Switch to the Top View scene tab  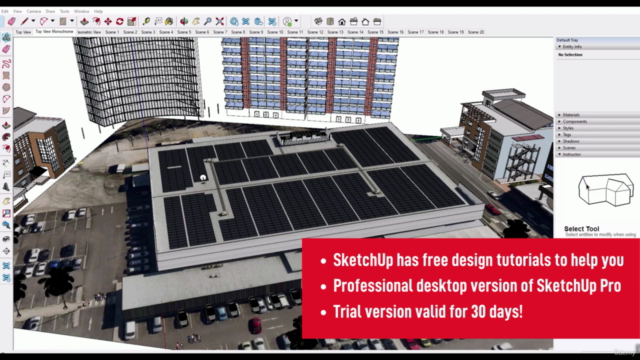click(x=23, y=32)
